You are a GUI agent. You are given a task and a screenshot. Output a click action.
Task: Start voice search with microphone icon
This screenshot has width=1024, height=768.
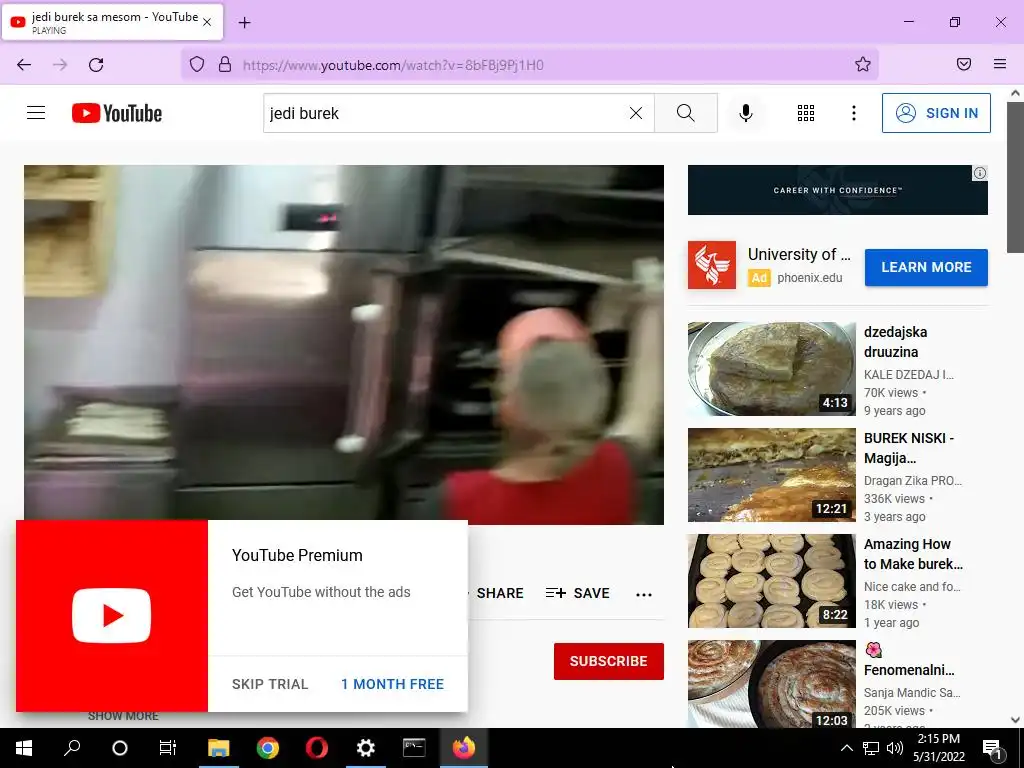pyautogui.click(x=746, y=113)
